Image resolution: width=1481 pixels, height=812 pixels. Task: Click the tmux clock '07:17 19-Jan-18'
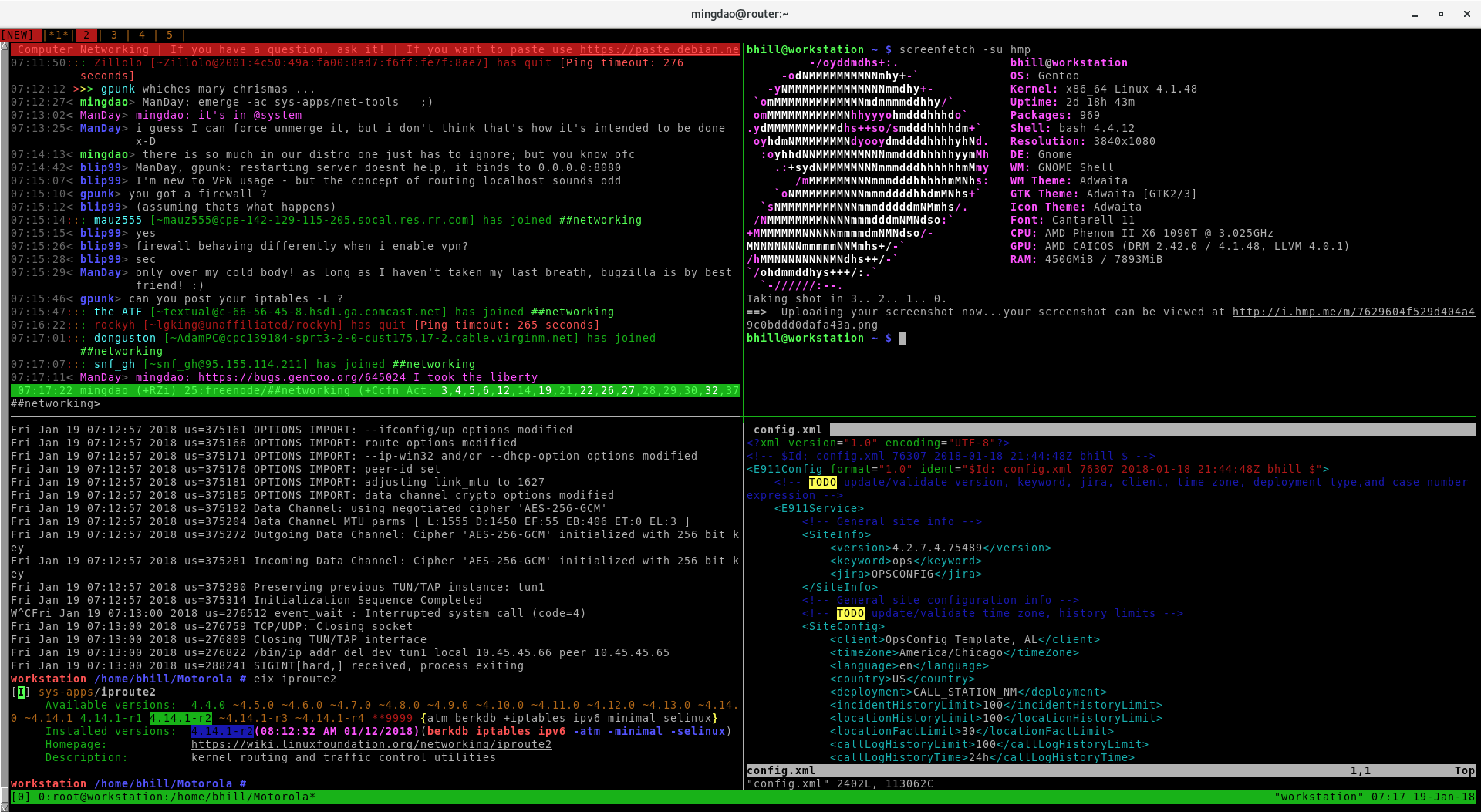[x=1423, y=797]
